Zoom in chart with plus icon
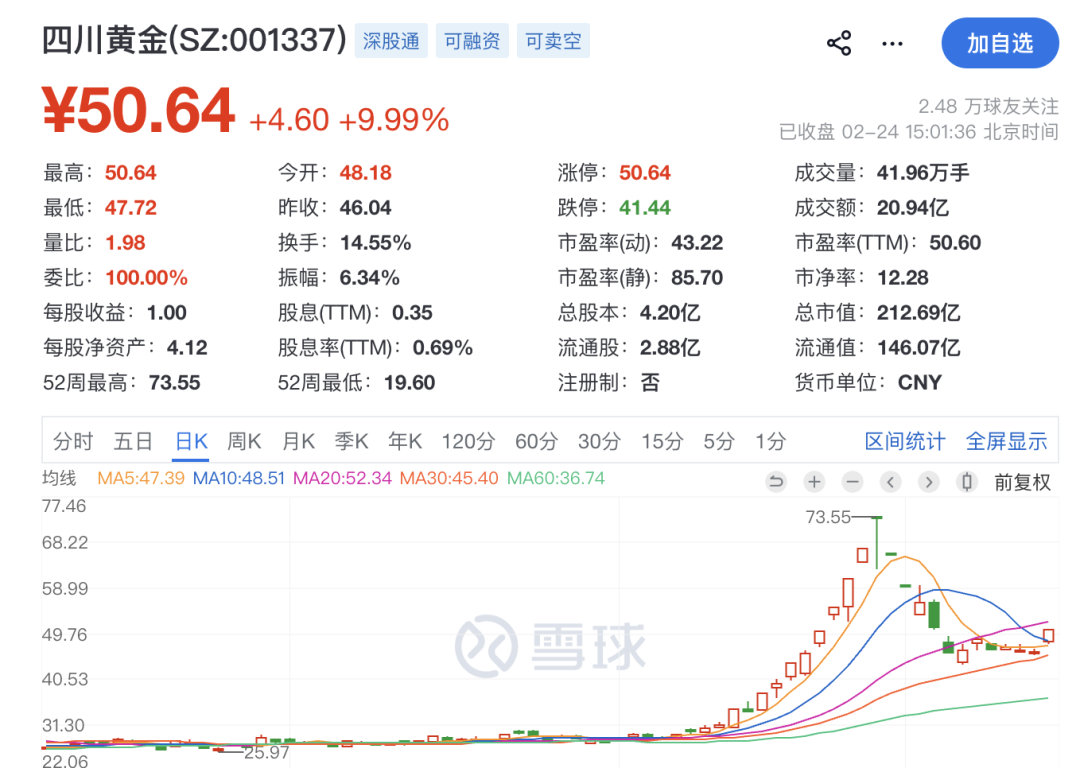 pos(814,481)
